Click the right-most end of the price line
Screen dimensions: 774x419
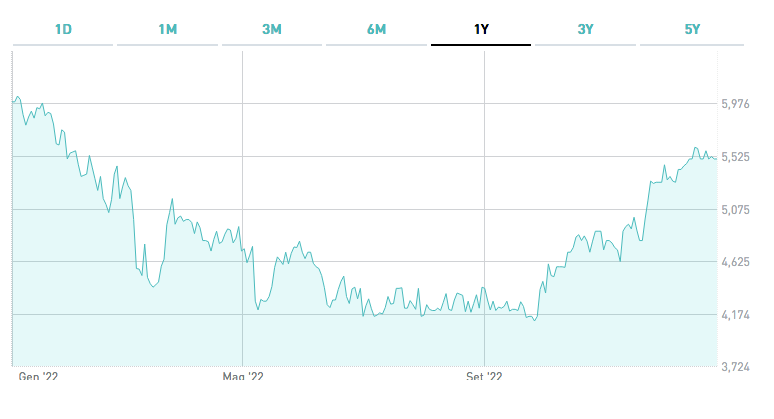tap(716, 158)
